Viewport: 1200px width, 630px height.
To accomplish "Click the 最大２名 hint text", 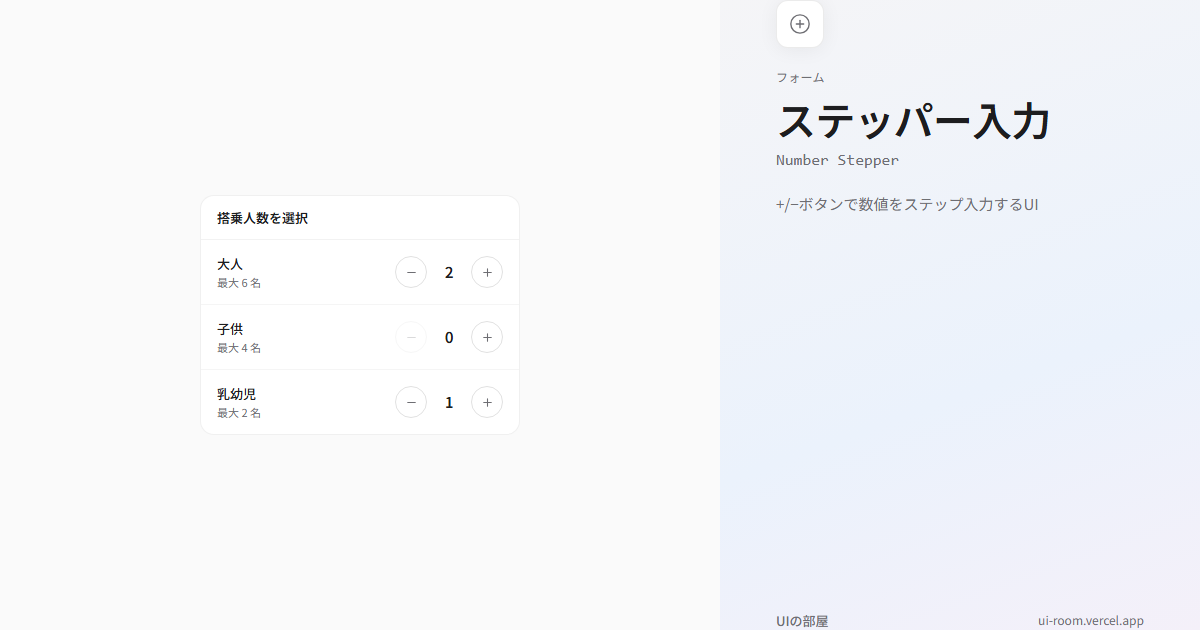I will [x=239, y=413].
